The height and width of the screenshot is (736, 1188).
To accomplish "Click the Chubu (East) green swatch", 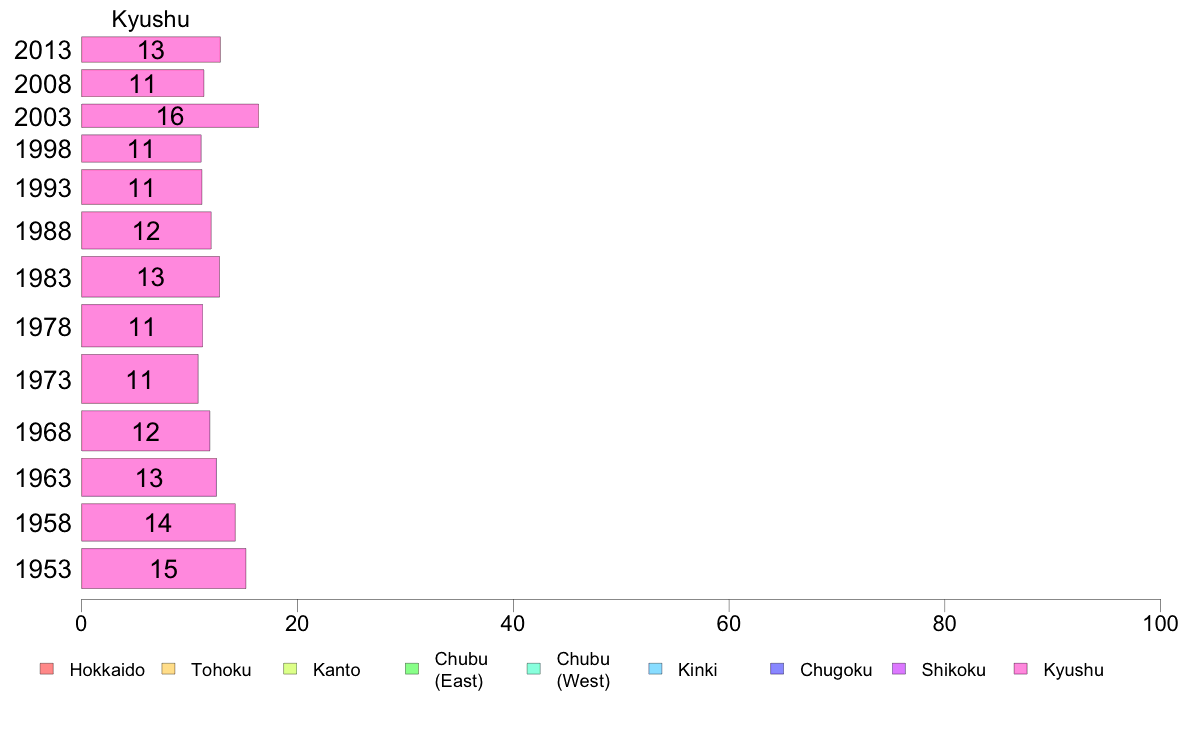I will tap(412, 669).
